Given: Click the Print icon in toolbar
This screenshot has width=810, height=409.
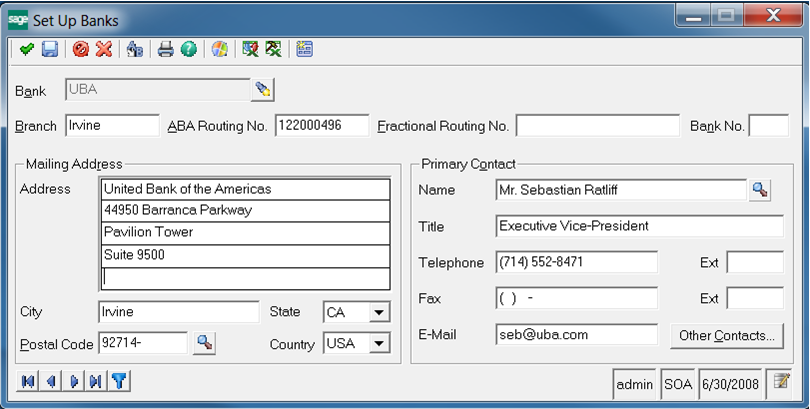Looking at the screenshot, I should point(166,49).
